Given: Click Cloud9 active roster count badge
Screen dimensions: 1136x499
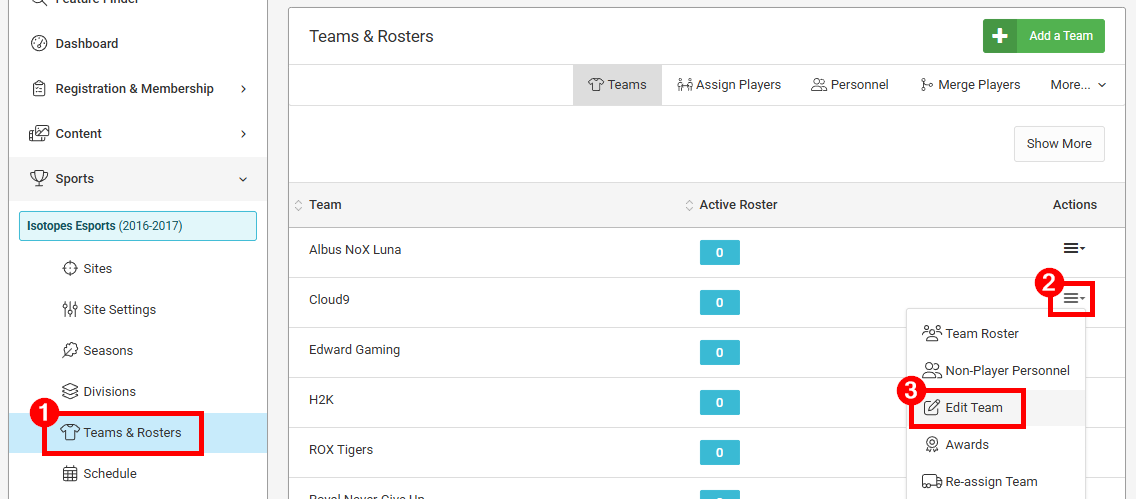Looking at the screenshot, I should pyautogui.click(x=719, y=303).
